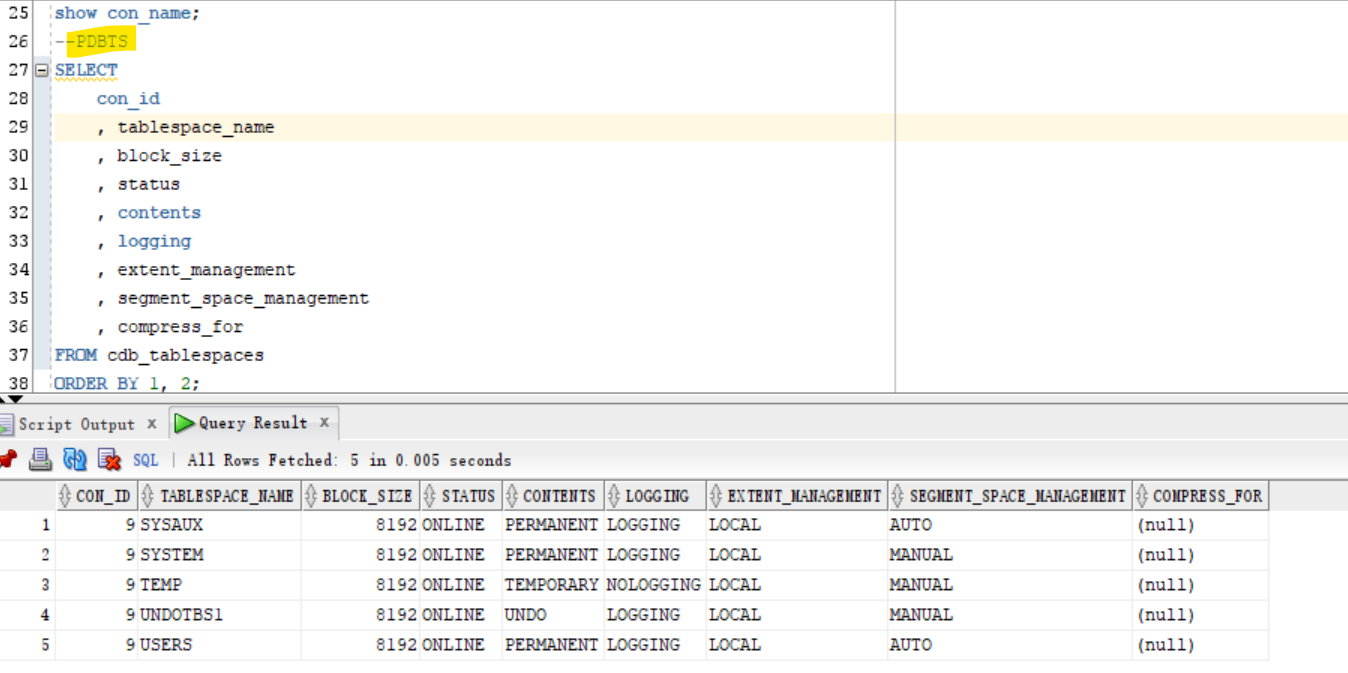Viewport: 1348px width, 673px height.
Task: Close the Query Result tab
Action: coord(324,423)
